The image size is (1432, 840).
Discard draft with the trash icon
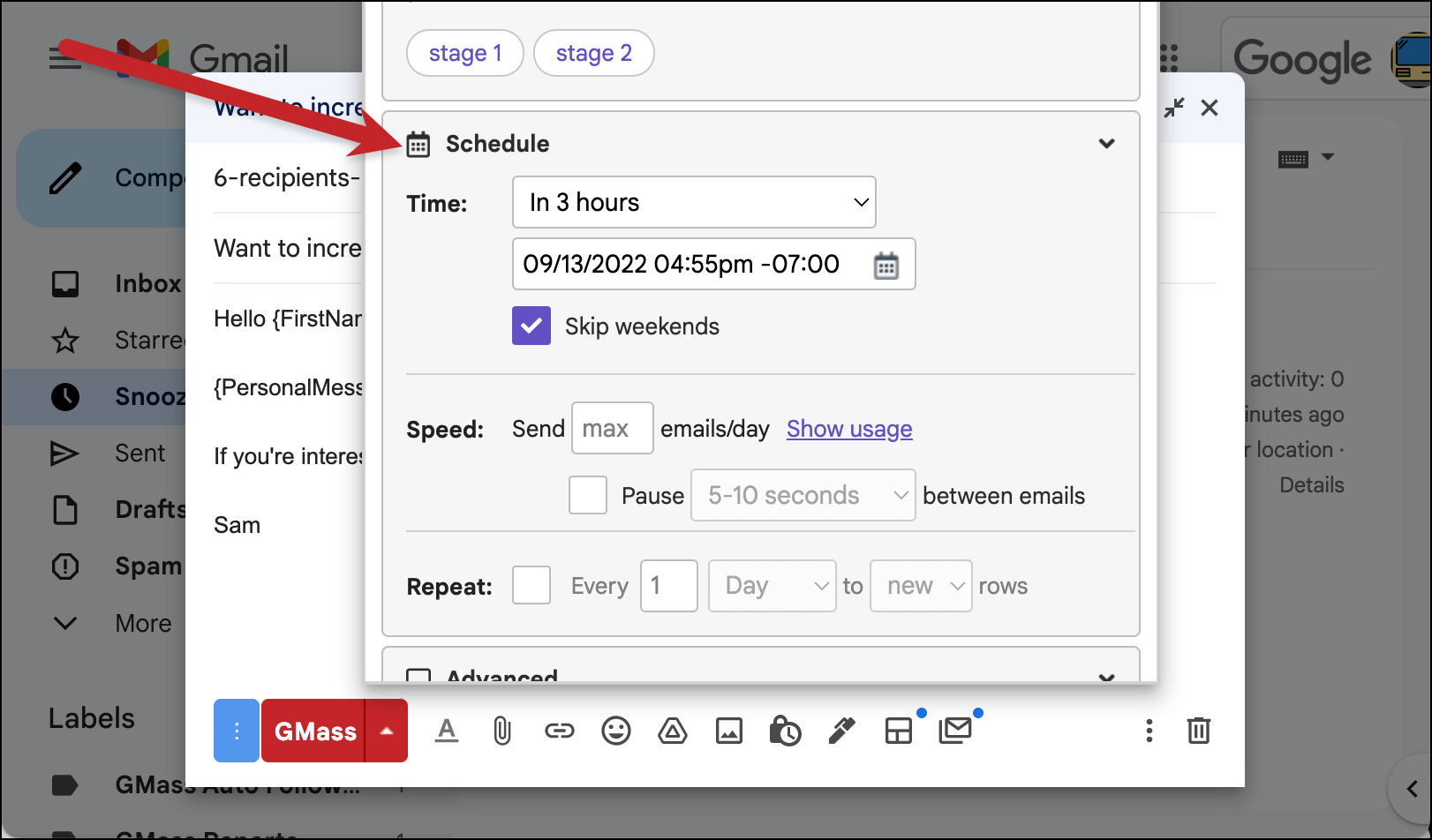[x=1199, y=731]
